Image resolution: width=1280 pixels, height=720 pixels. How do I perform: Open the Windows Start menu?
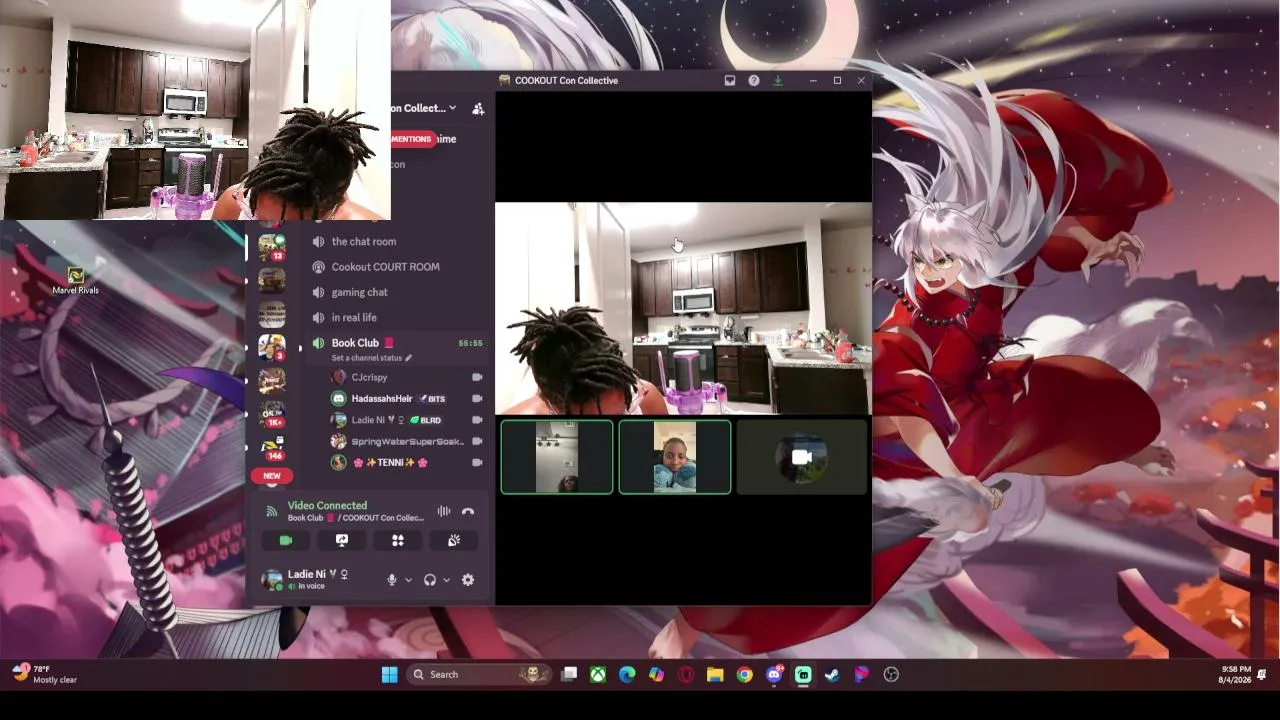(x=390, y=675)
